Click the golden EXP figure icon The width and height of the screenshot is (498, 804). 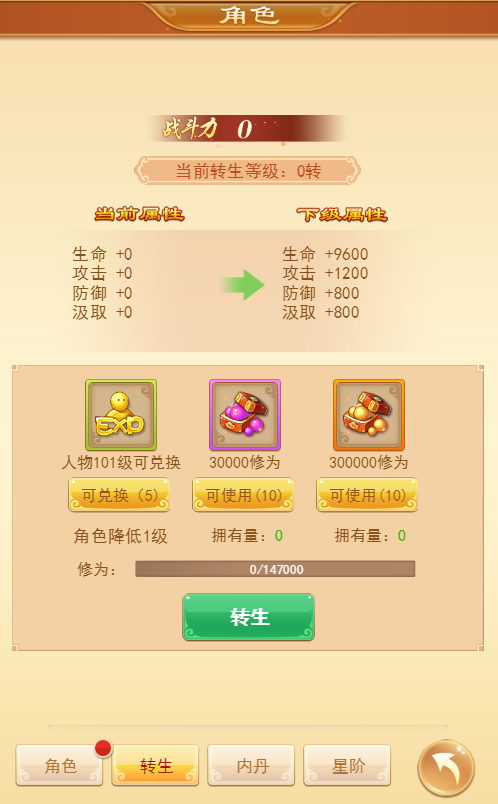coord(121,415)
